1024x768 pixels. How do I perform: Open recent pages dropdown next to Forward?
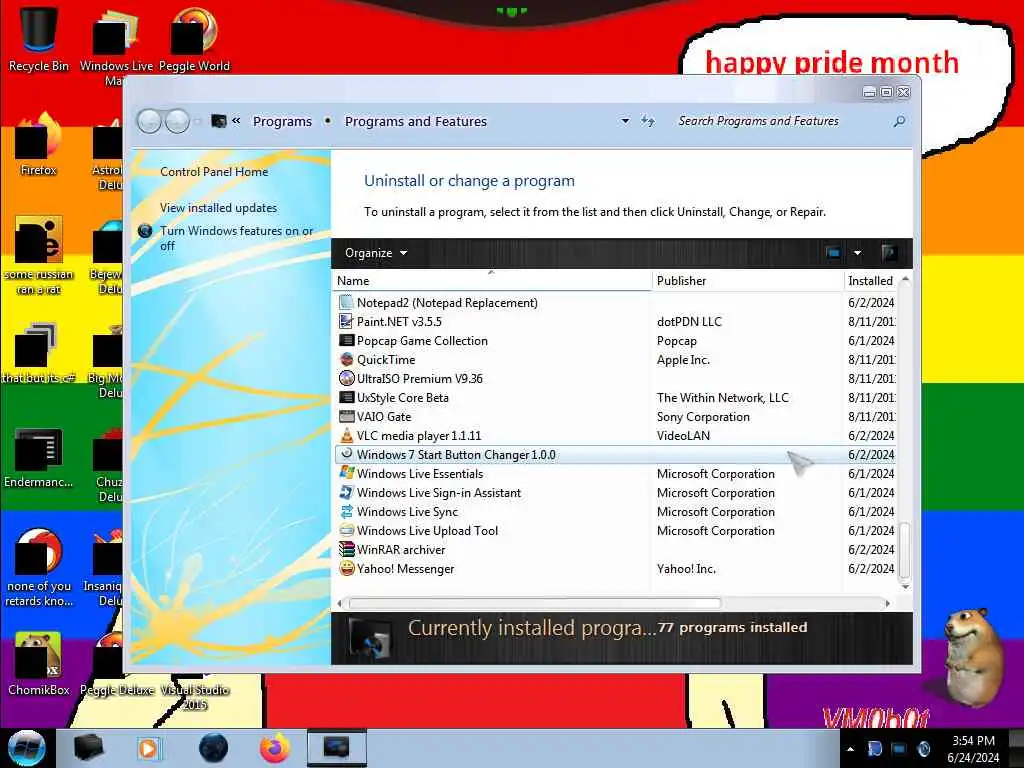click(197, 121)
